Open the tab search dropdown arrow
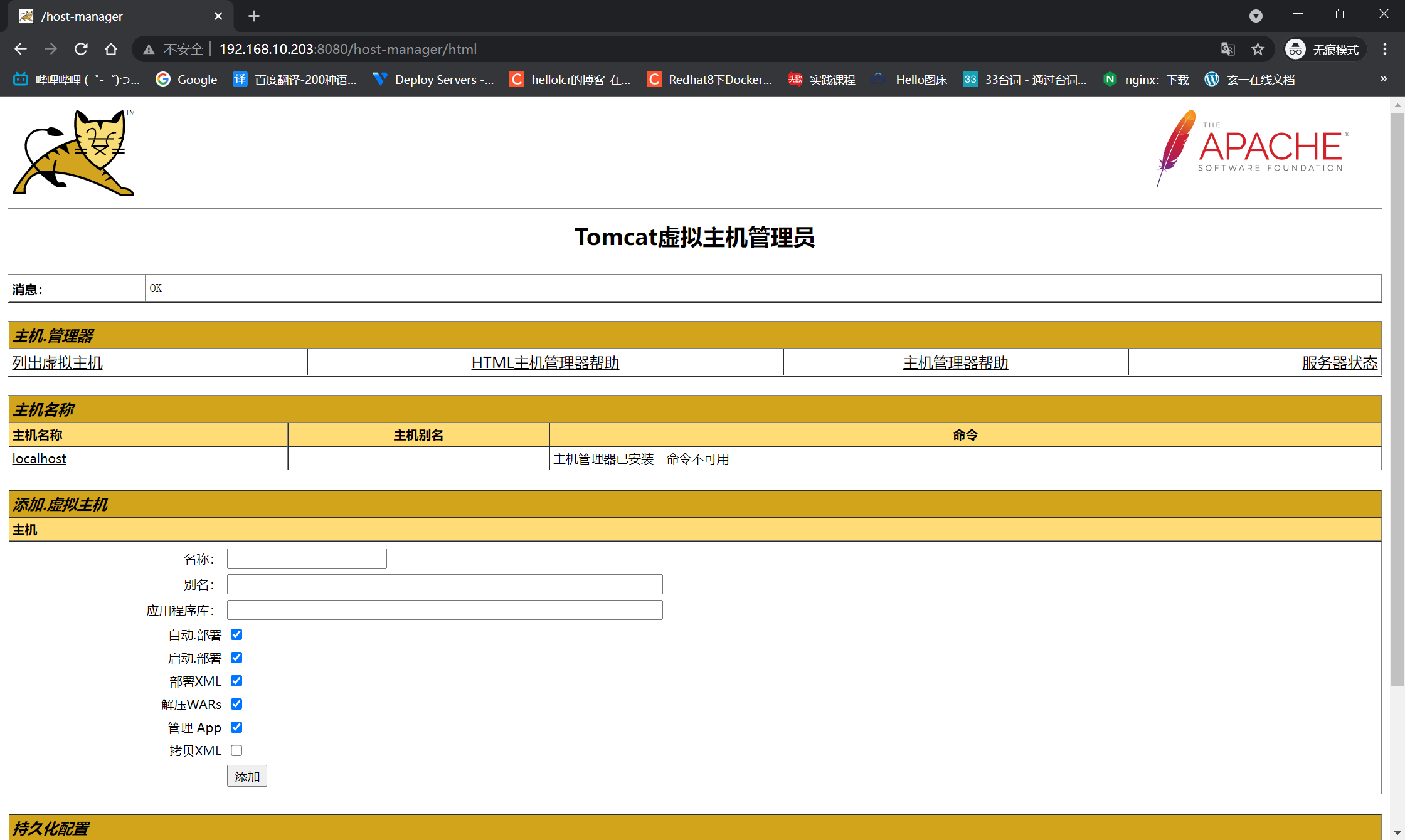 click(x=1256, y=16)
